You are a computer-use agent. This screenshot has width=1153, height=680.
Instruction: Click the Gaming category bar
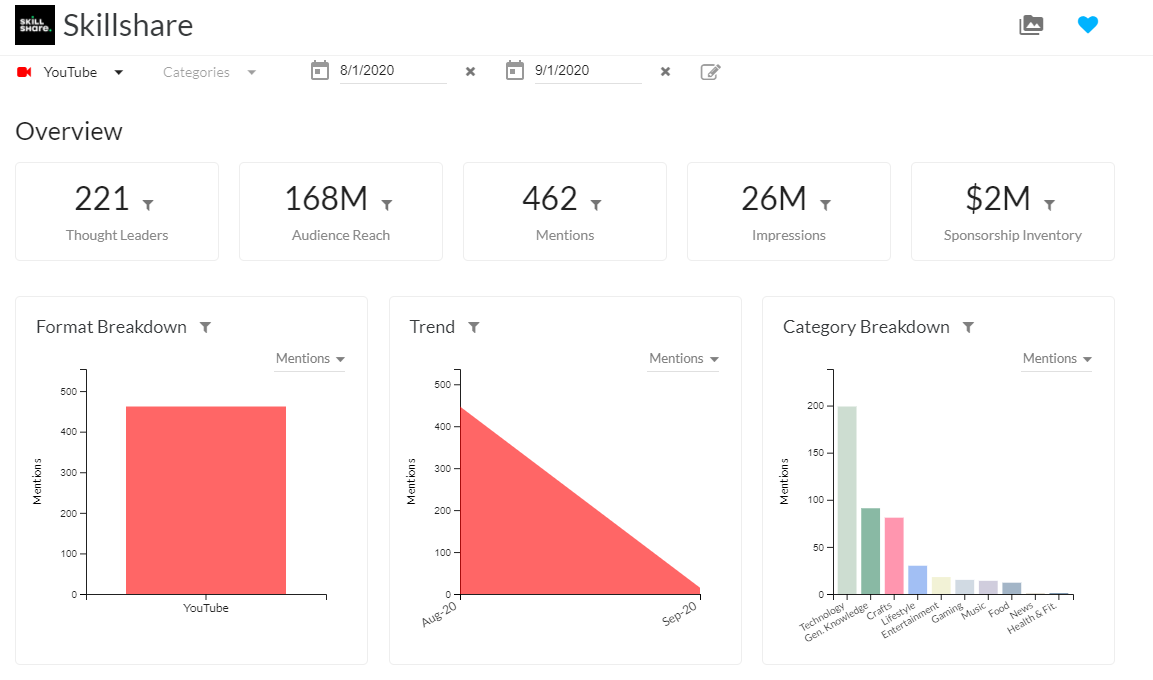(965, 587)
